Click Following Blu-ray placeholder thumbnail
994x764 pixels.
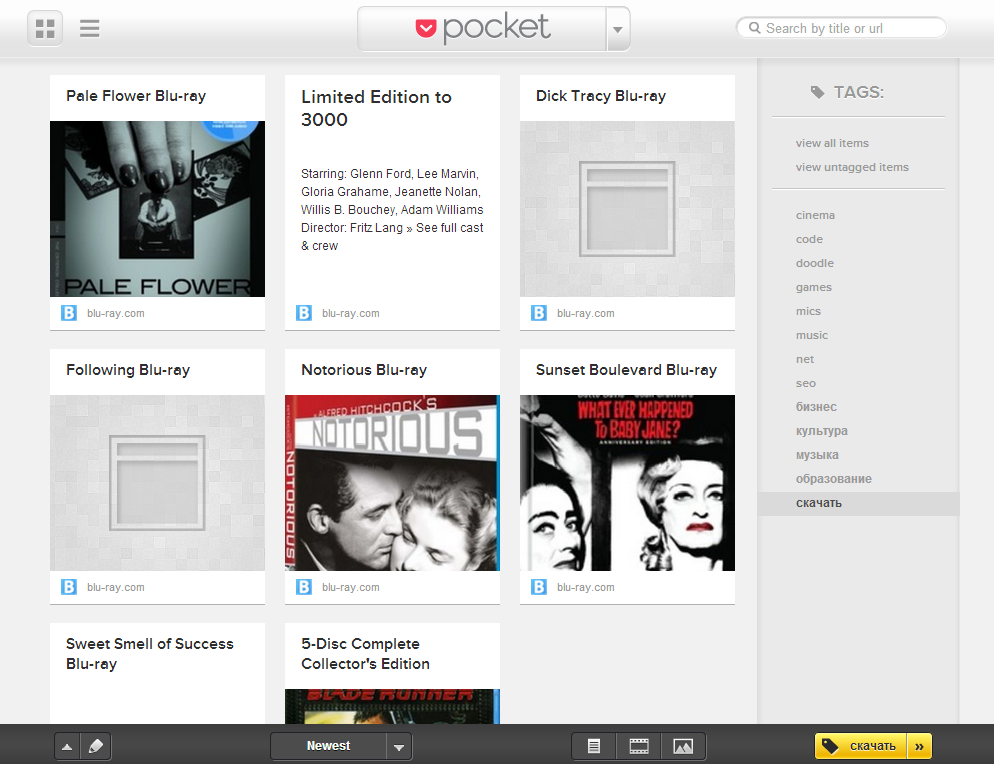(157, 483)
